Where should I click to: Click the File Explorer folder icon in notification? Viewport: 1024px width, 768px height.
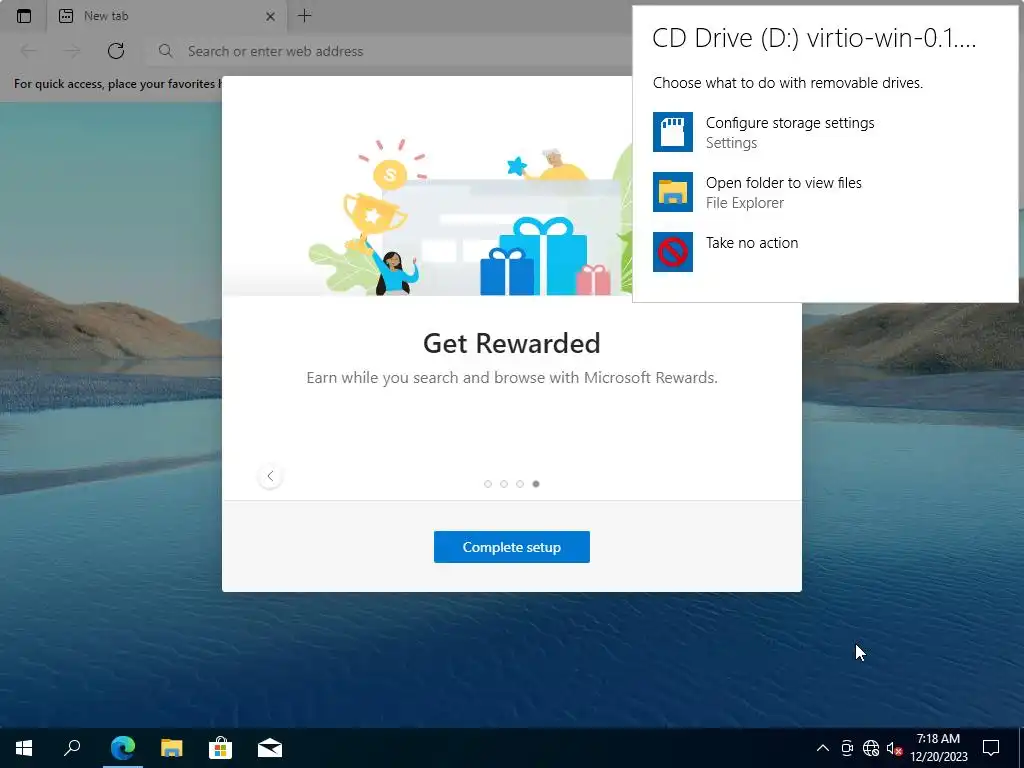point(673,192)
